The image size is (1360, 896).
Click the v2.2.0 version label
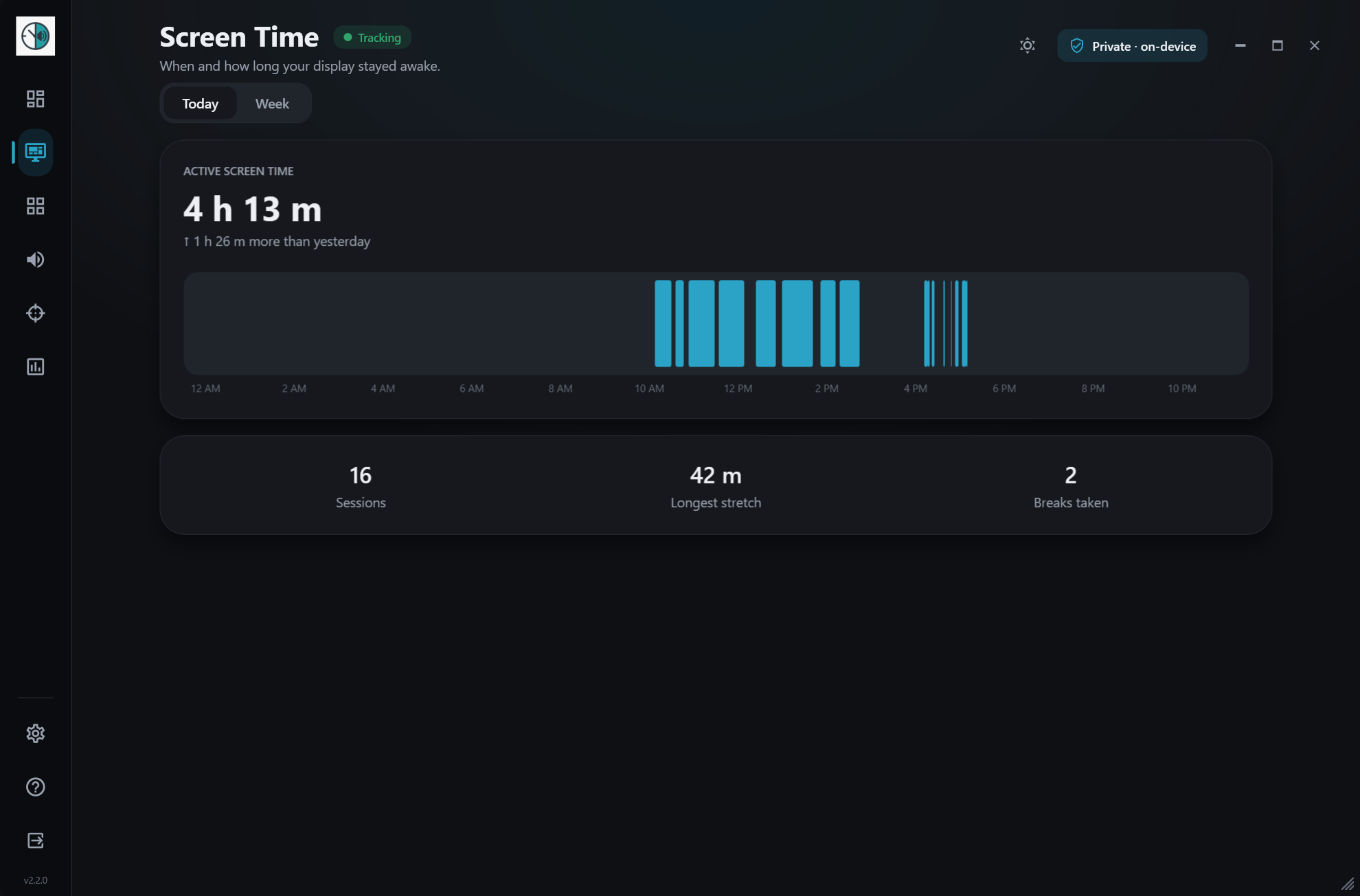[x=36, y=880]
